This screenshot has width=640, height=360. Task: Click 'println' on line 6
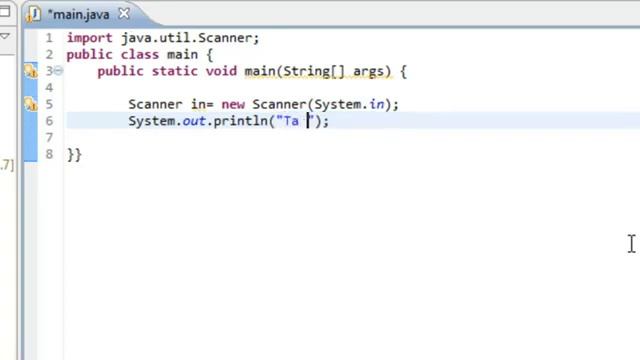point(240,121)
